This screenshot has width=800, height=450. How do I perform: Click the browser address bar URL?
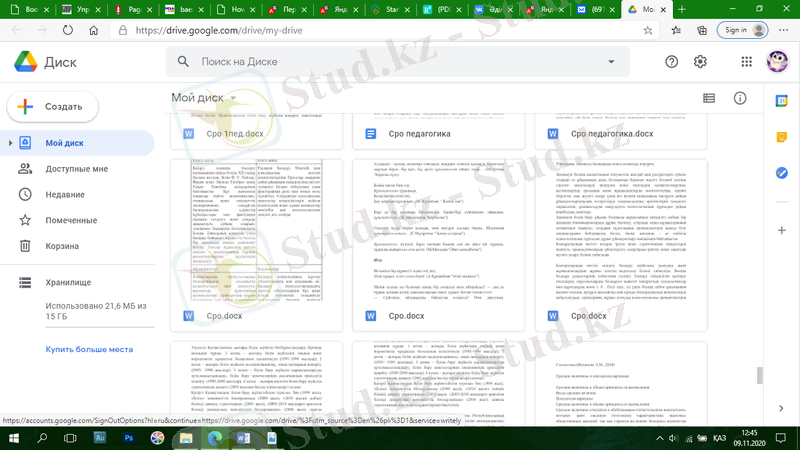[x=219, y=30]
